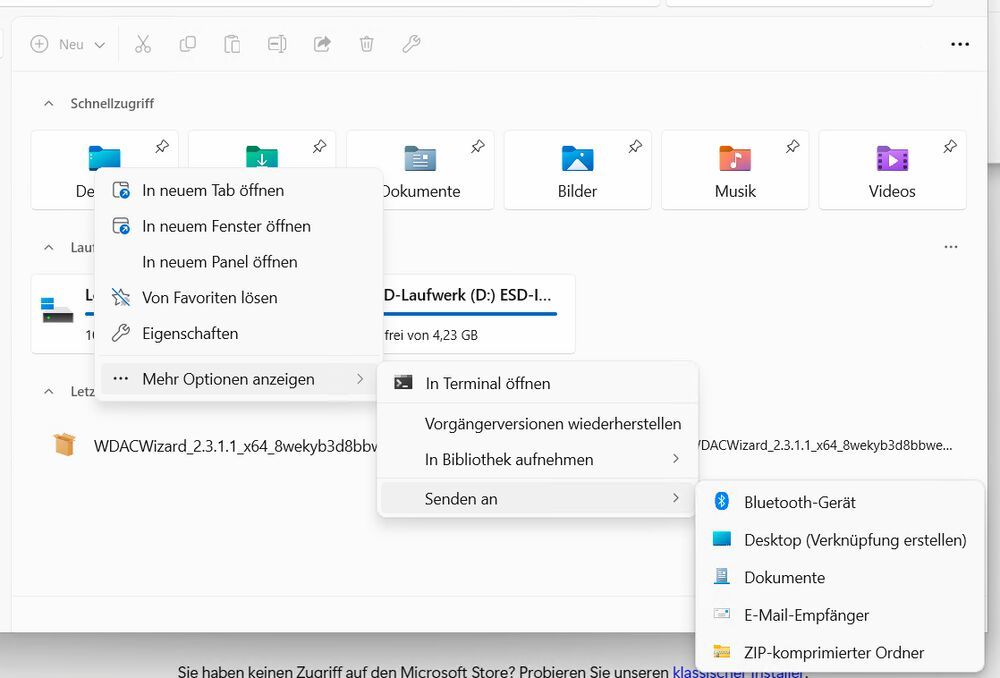Select In neuem Tab öffnen
This screenshot has height=678, width=1000.
(x=239, y=191)
